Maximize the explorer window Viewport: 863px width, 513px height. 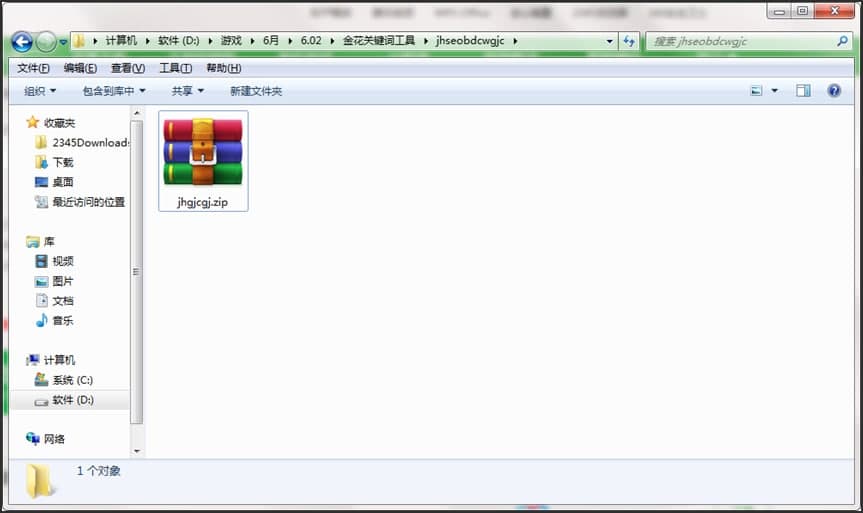pyautogui.click(x=802, y=11)
